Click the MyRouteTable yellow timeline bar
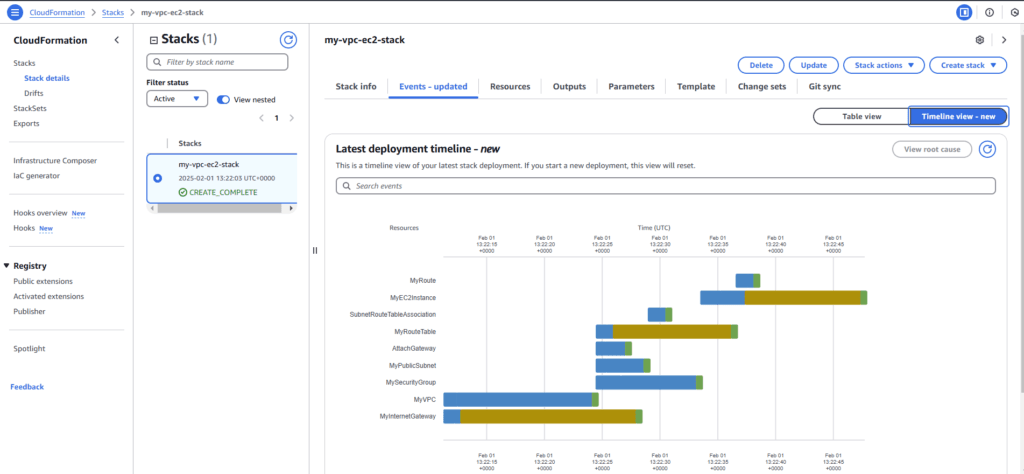The image size is (1024, 474). (672, 332)
